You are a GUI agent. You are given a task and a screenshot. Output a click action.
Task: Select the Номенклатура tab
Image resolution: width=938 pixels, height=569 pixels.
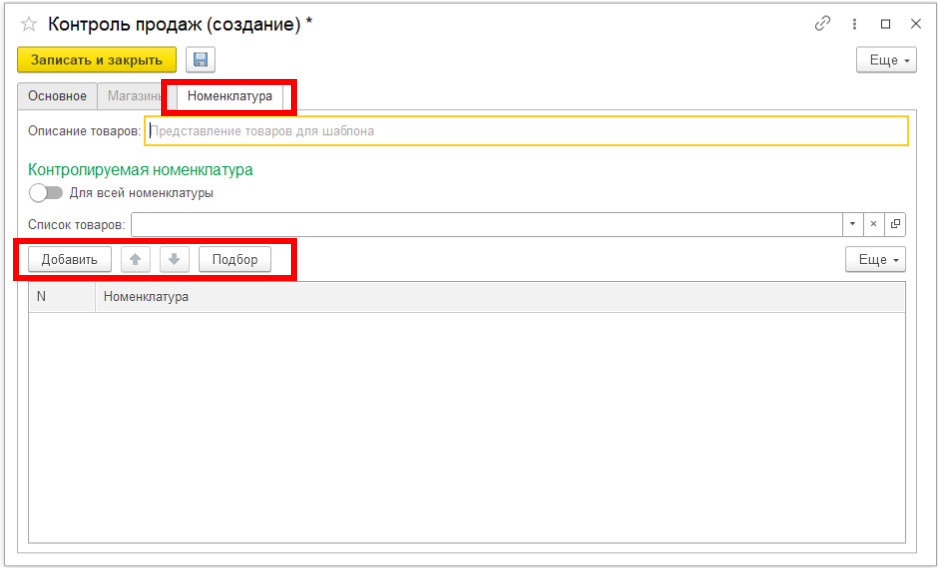(x=230, y=96)
